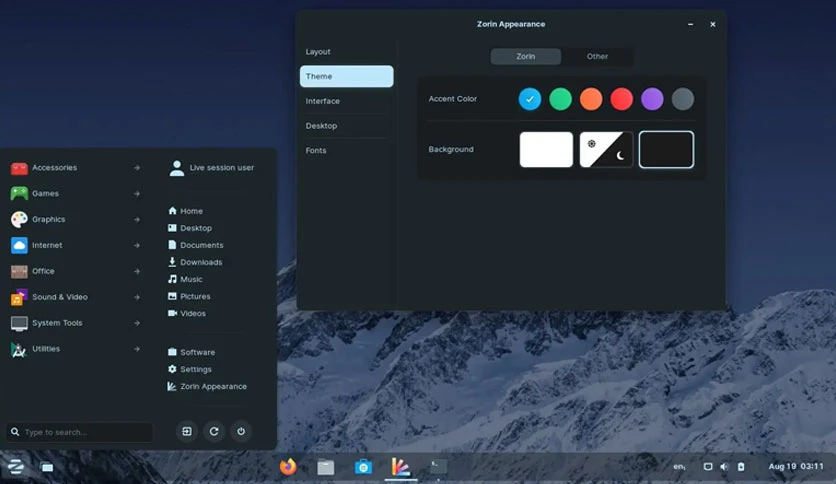Open the Zorin start menu button
Screen dimensions: 836x484
point(15,467)
